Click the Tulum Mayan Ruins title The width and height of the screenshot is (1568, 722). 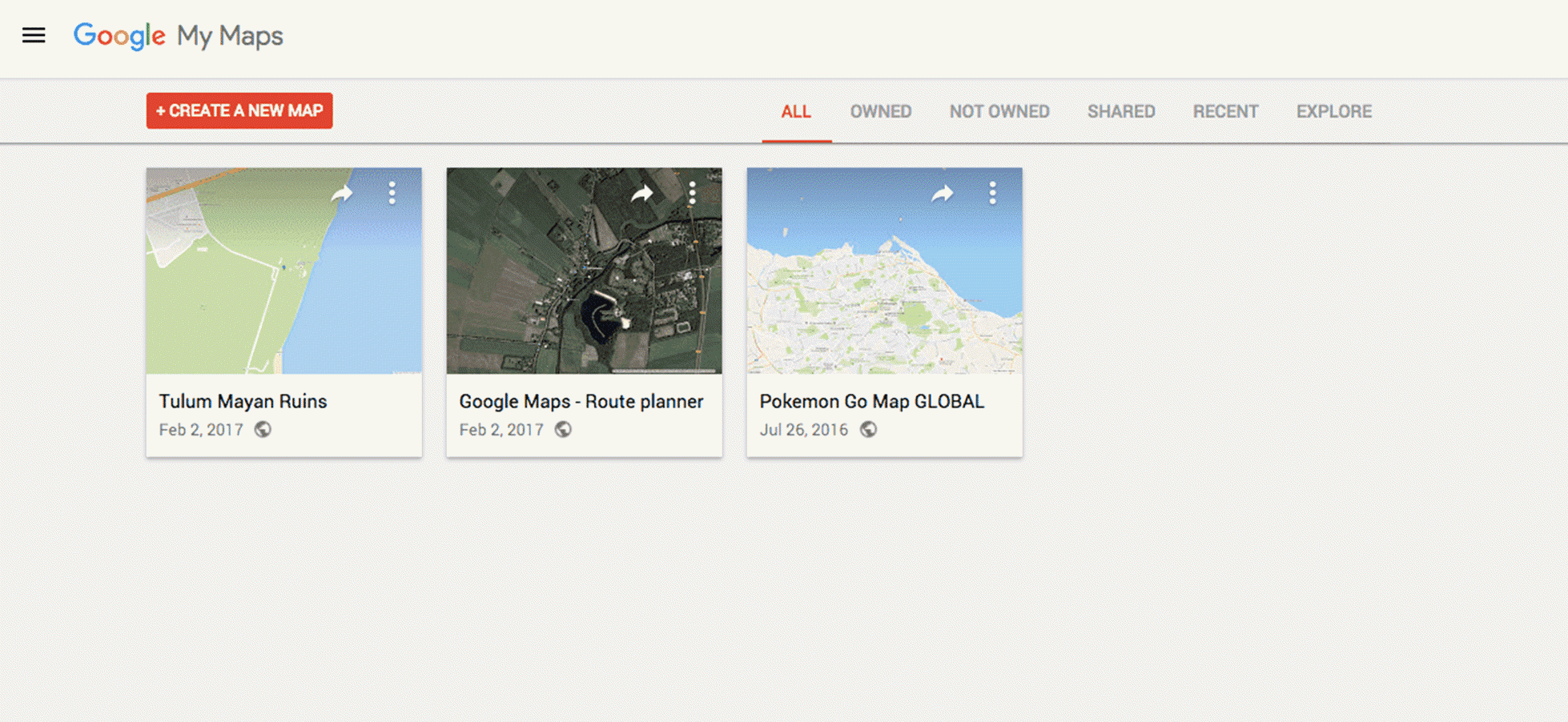[x=243, y=401]
